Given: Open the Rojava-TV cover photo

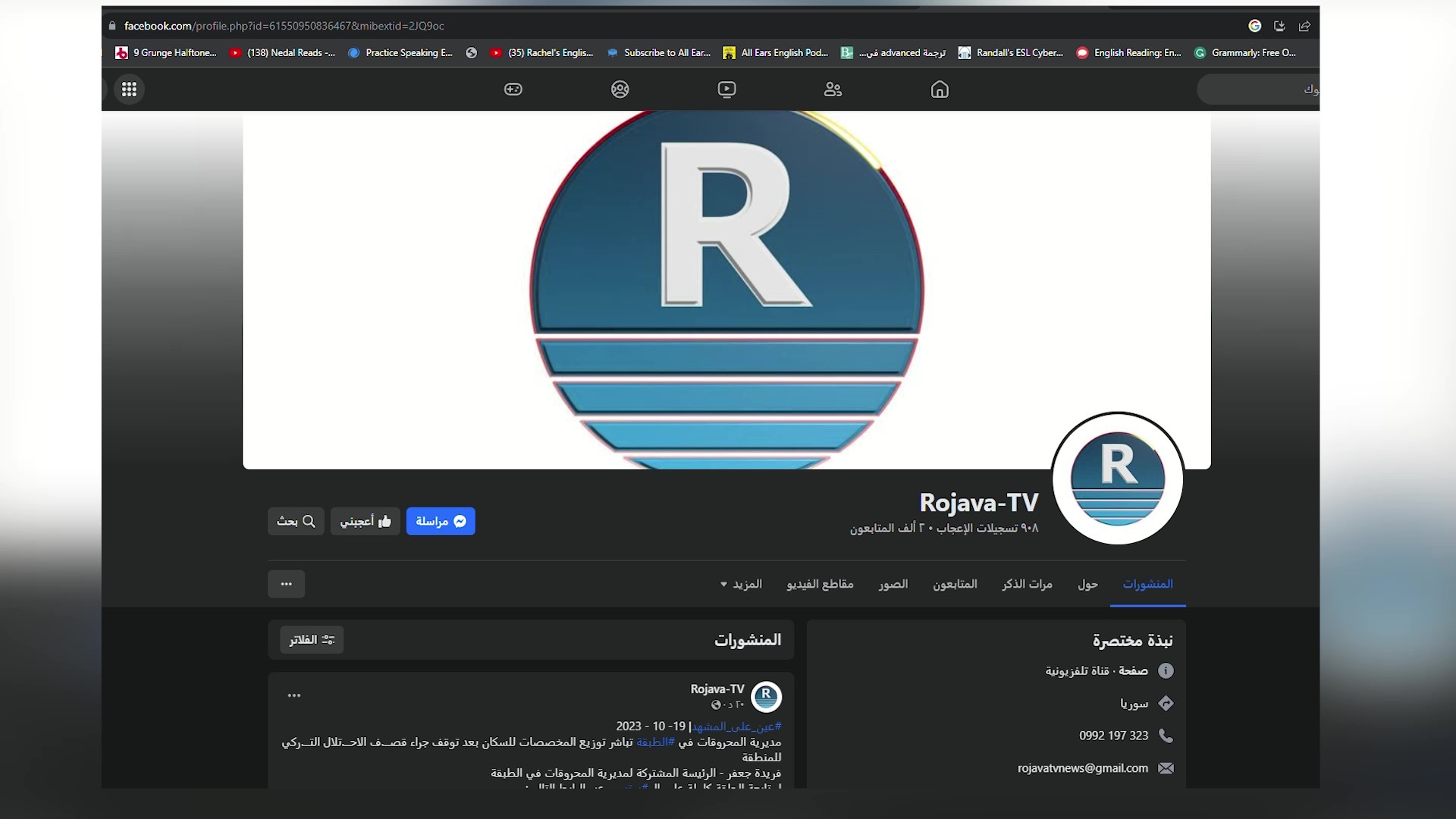Looking at the screenshot, I should (726, 290).
